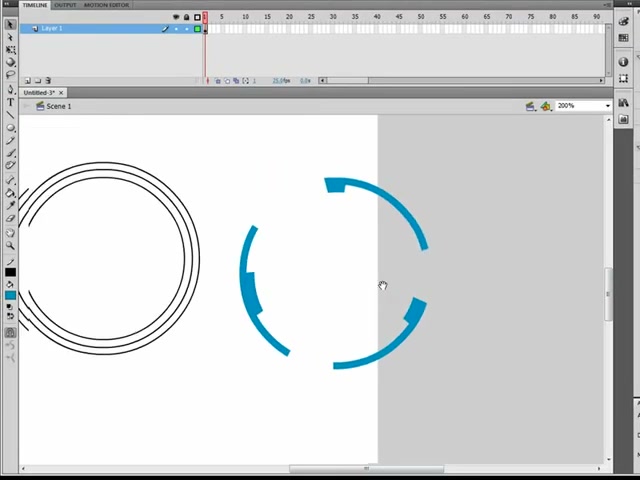Create a new layer folder
The width and height of the screenshot is (640, 480).
(x=38, y=81)
